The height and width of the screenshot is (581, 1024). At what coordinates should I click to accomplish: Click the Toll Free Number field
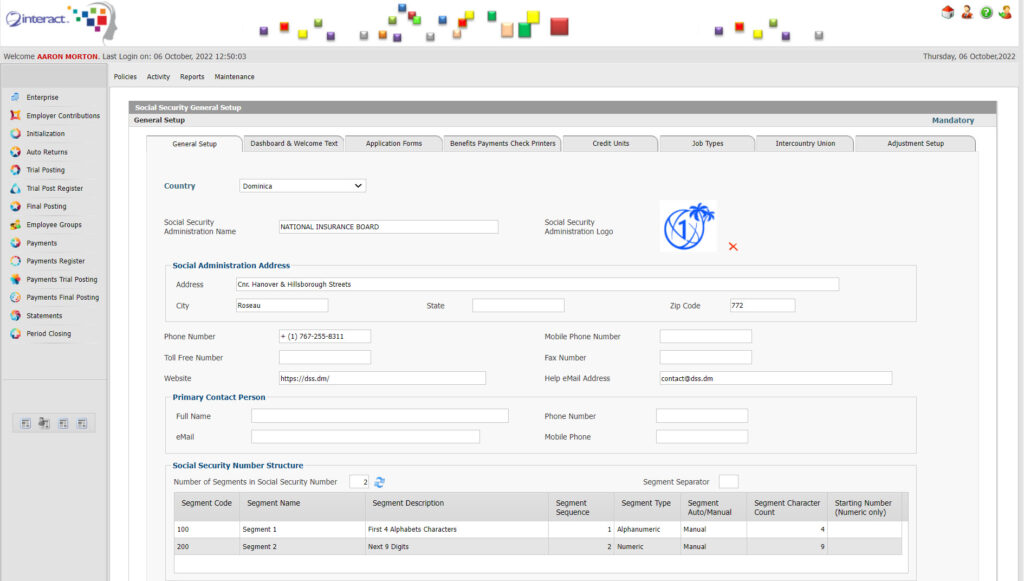325,358
